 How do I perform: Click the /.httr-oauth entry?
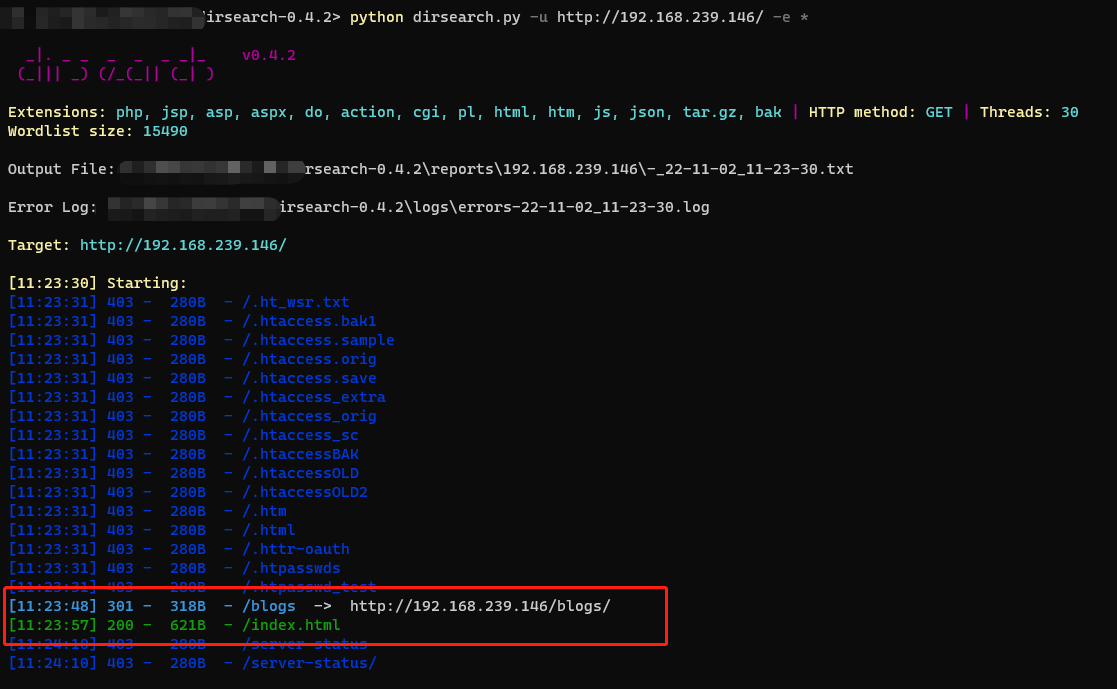point(296,549)
